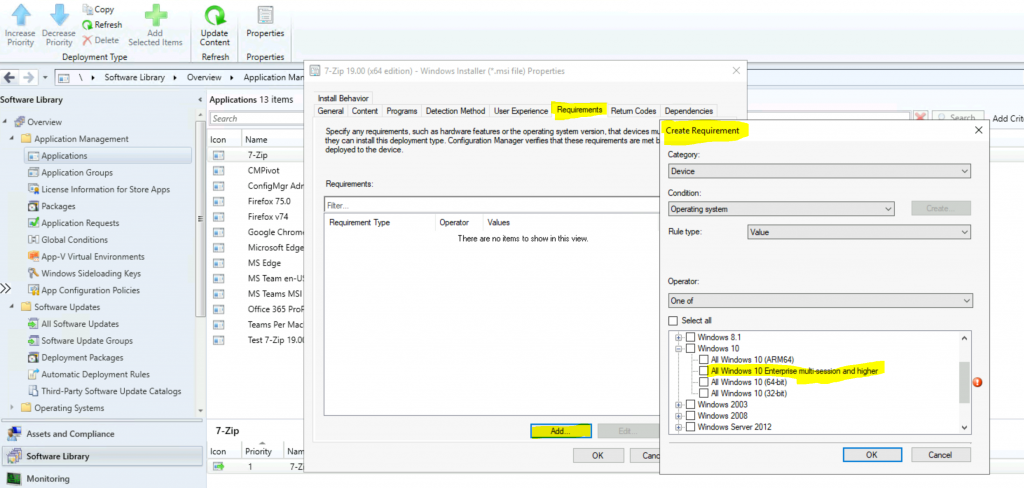This screenshot has width=1024, height=488.
Task: Click Cancel in Create Requirement dialog
Action: pyautogui.click(x=940, y=454)
